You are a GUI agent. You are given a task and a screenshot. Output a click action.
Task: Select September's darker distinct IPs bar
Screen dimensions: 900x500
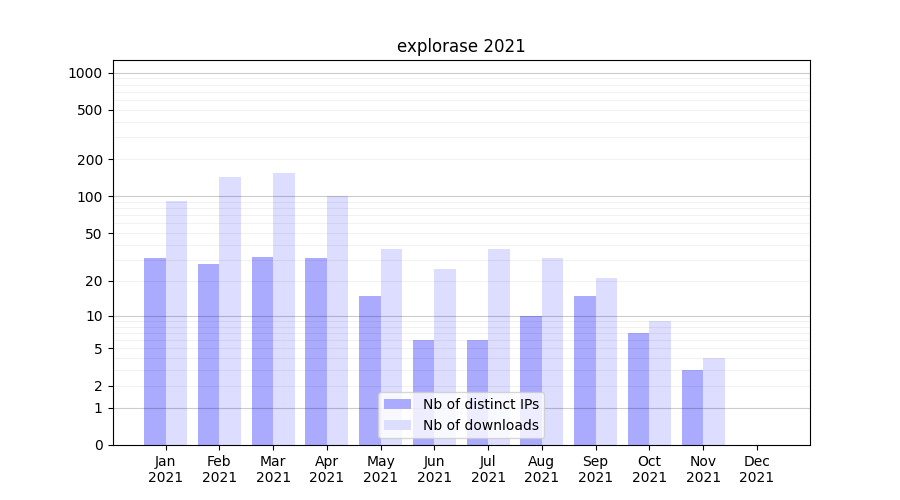(x=585, y=370)
